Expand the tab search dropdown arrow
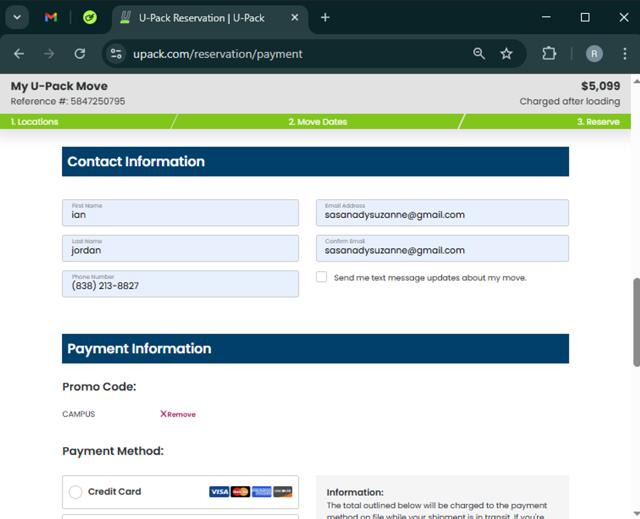 [17, 17]
